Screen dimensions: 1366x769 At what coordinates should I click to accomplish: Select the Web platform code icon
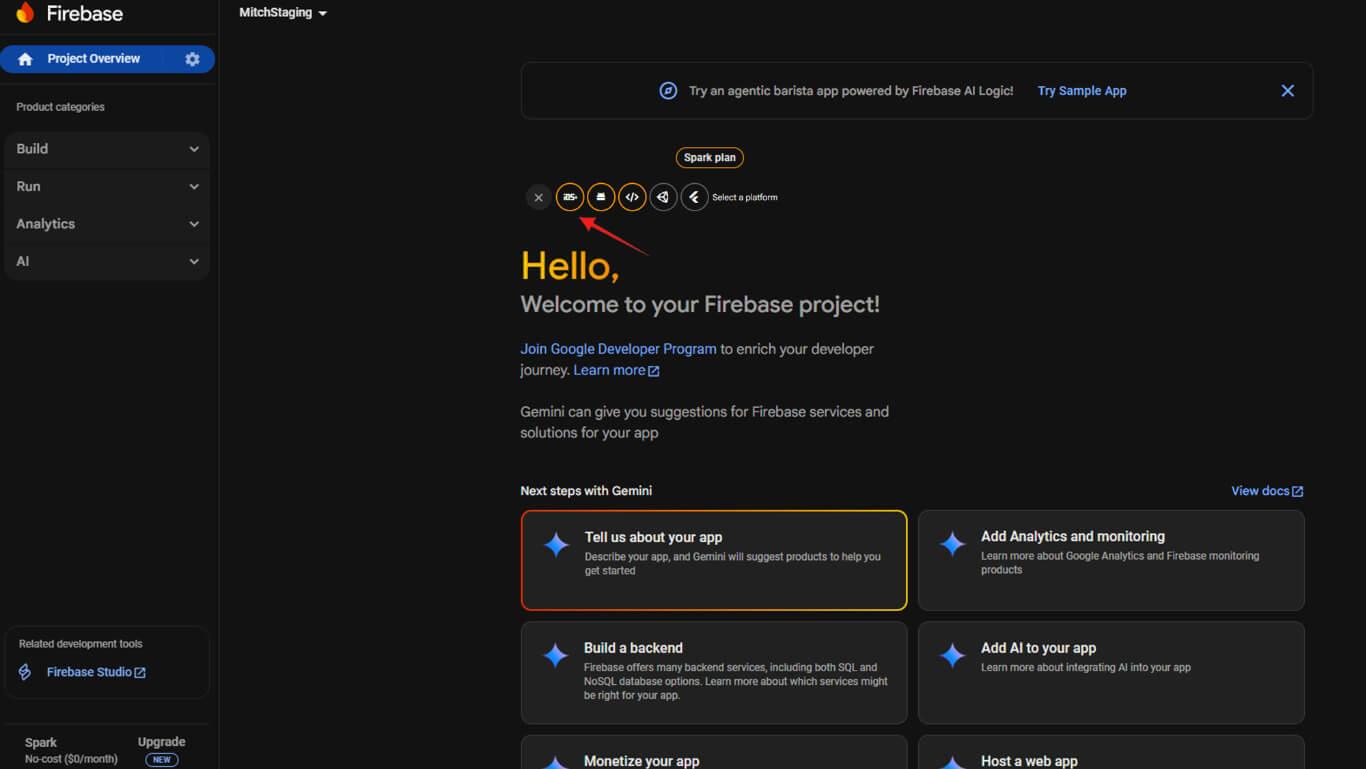[x=632, y=197]
